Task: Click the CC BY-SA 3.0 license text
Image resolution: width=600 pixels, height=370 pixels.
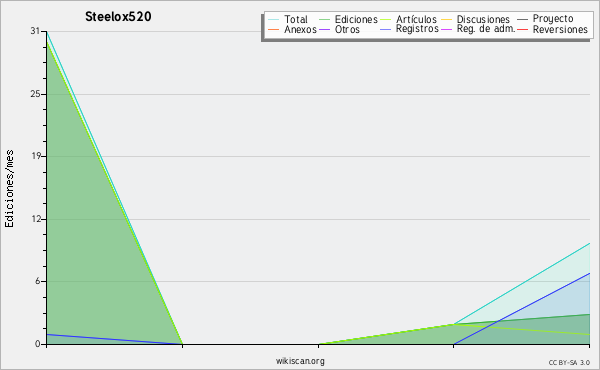Action: [569, 363]
